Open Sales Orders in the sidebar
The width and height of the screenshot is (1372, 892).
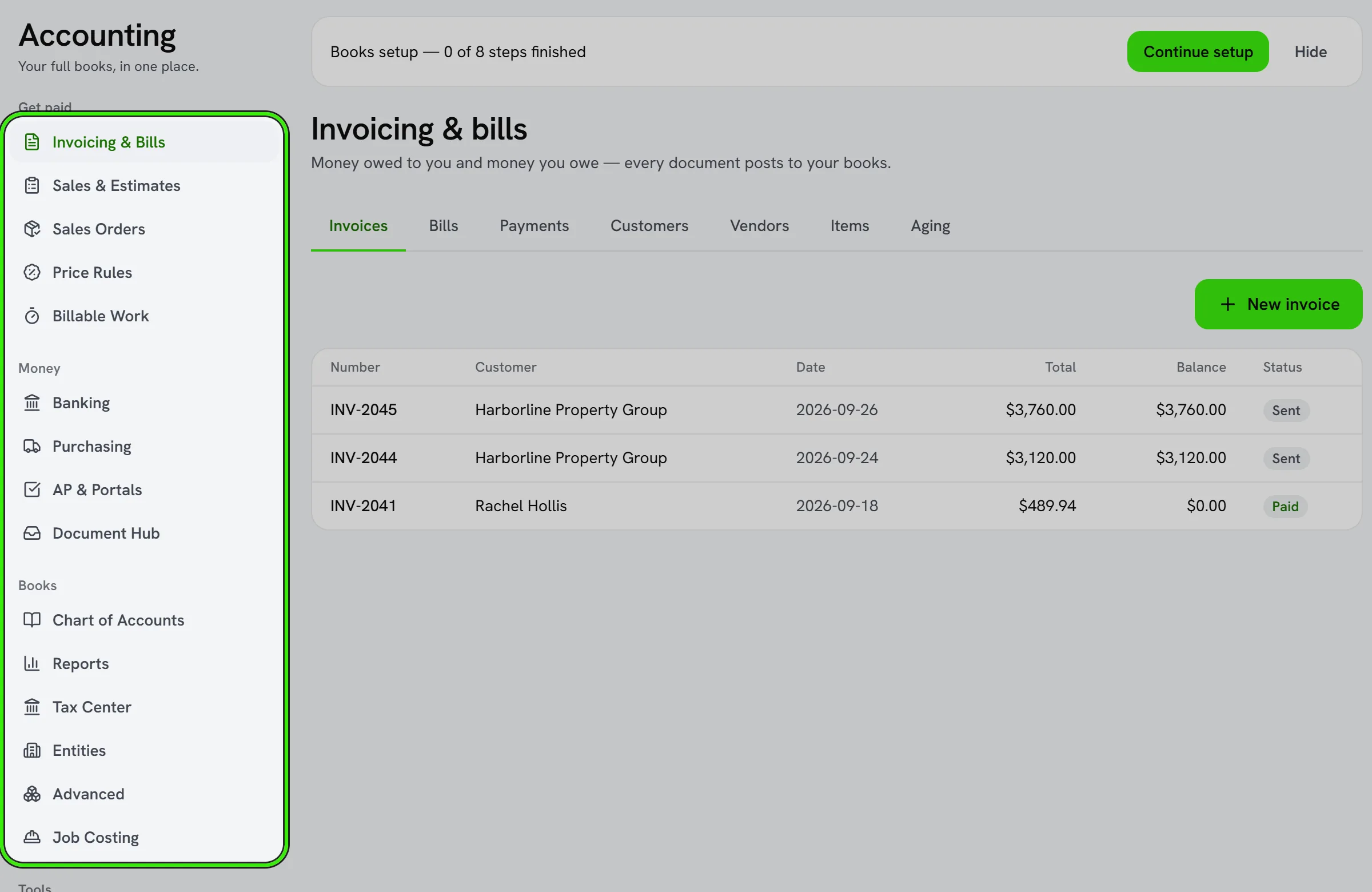coord(144,229)
